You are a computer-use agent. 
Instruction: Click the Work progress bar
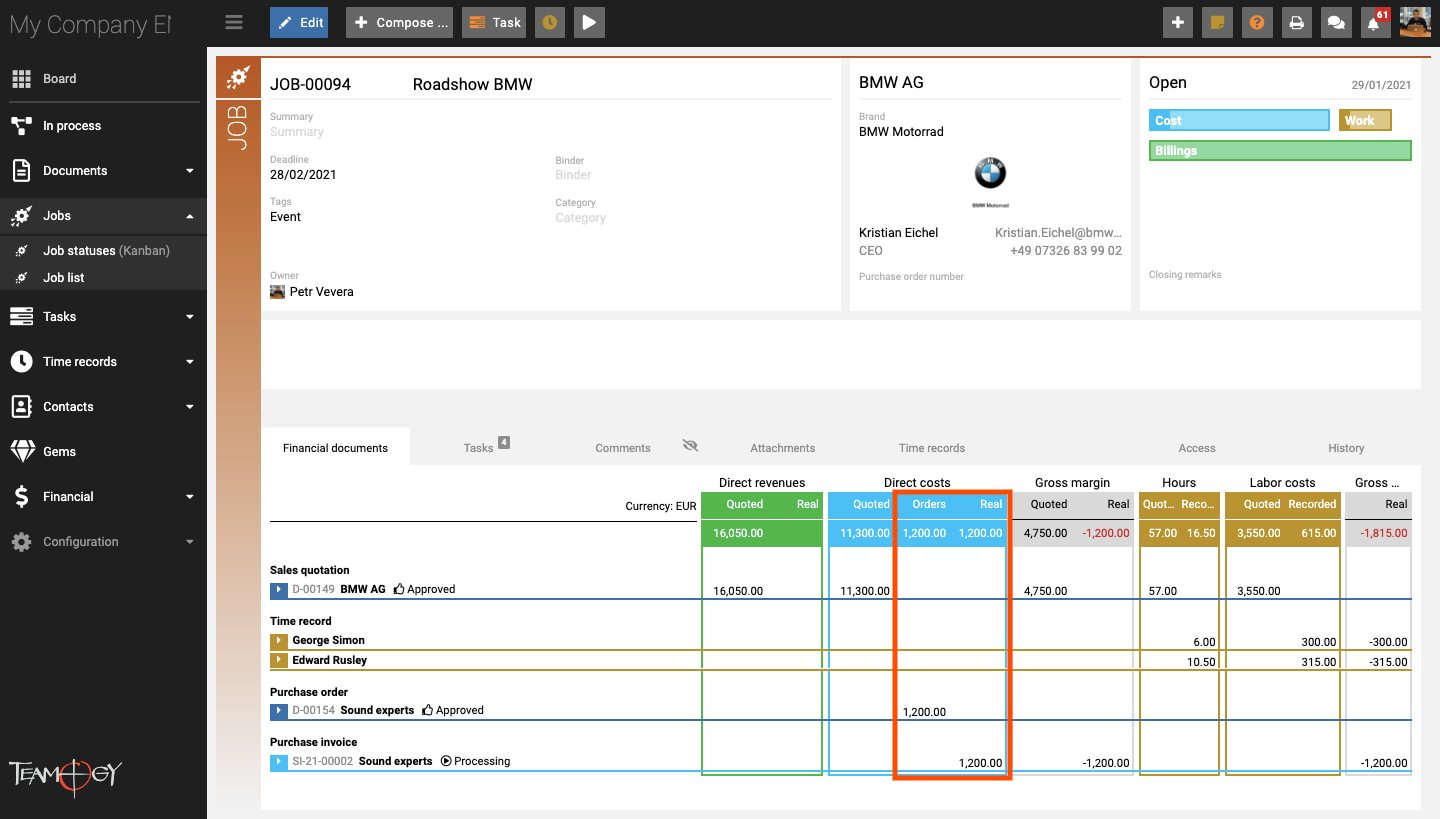(x=1365, y=120)
